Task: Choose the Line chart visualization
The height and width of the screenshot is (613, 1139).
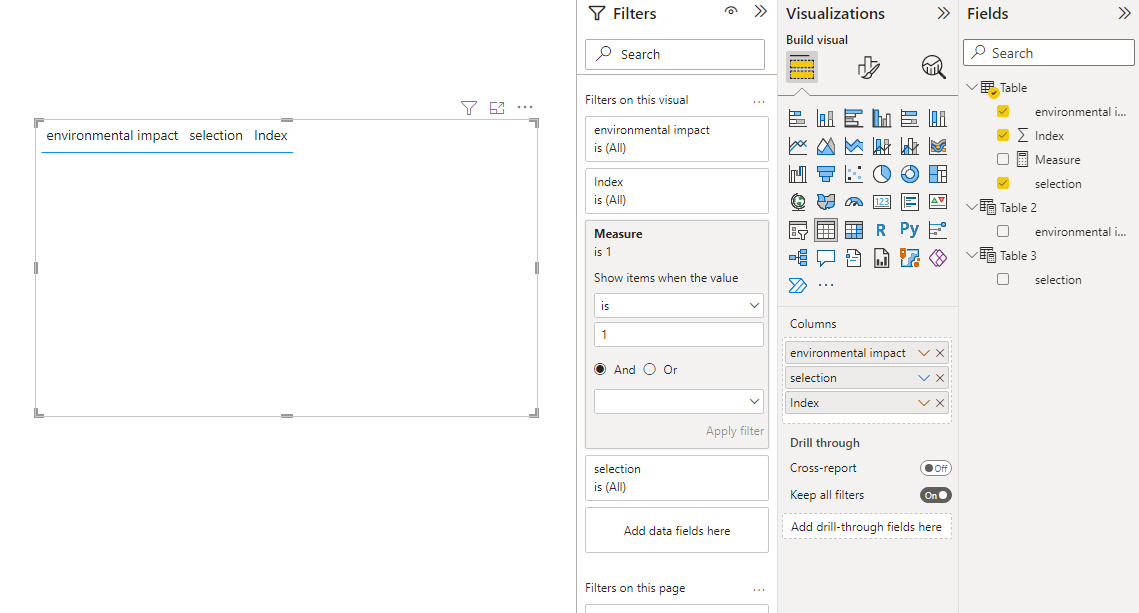Action: coord(798,147)
